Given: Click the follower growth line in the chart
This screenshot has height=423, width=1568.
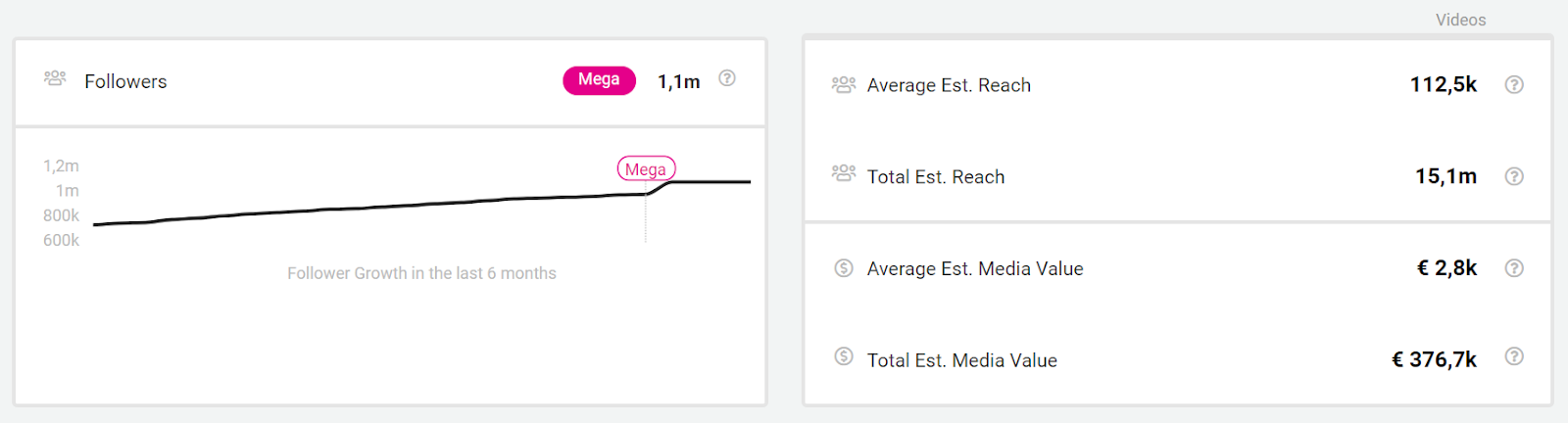Looking at the screenshot, I should [392, 206].
